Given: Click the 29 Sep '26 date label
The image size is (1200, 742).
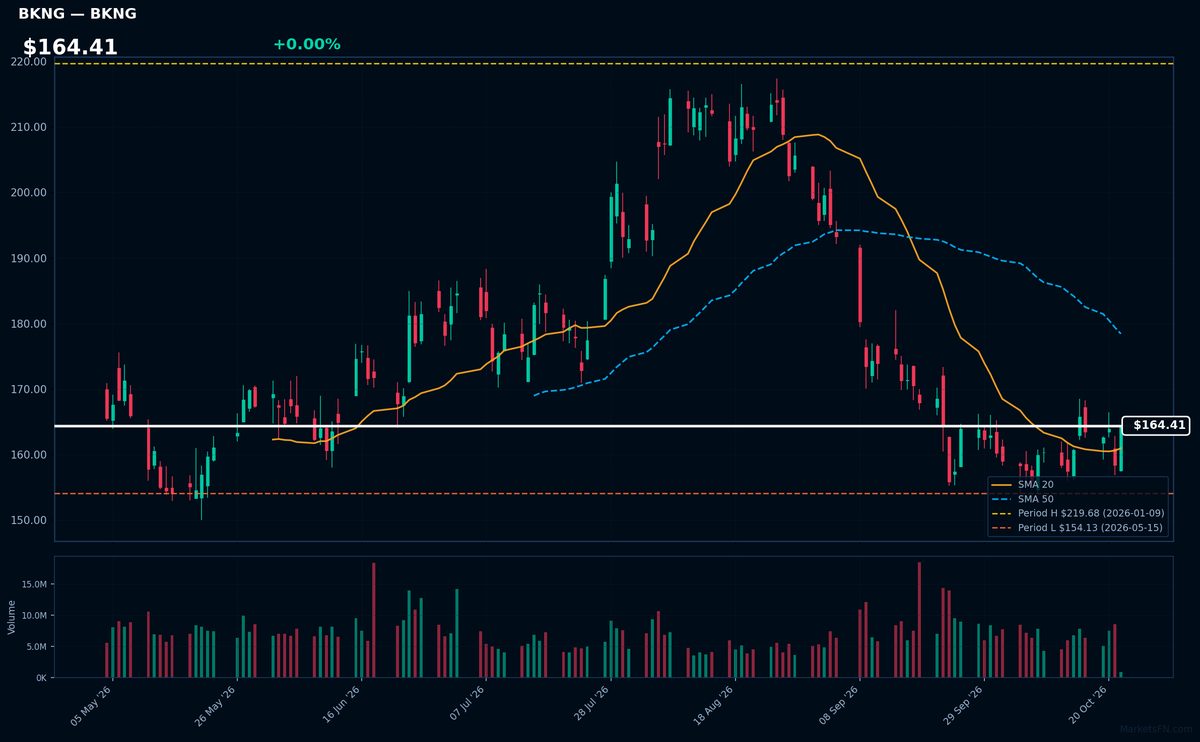Looking at the screenshot, I should 962,705.
